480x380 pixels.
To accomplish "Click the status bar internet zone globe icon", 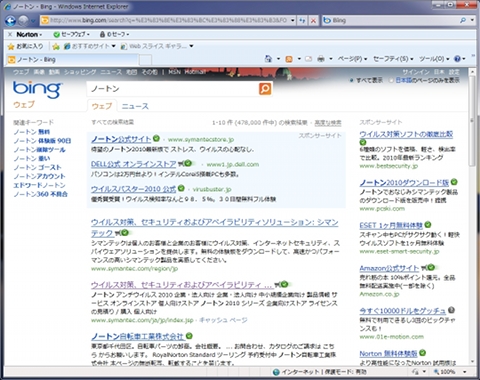I will click(276, 372).
